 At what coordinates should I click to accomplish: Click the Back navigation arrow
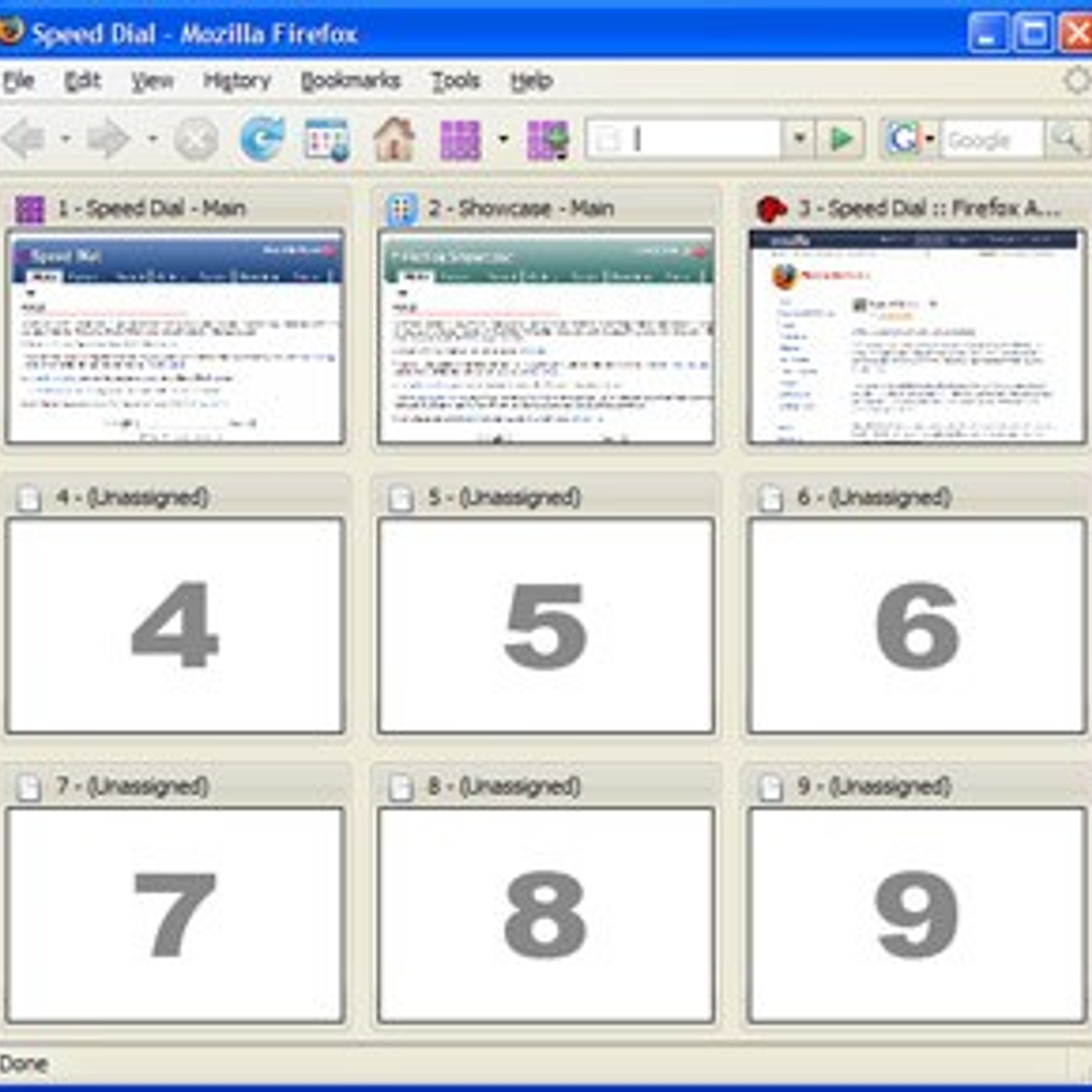pos(25,140)
